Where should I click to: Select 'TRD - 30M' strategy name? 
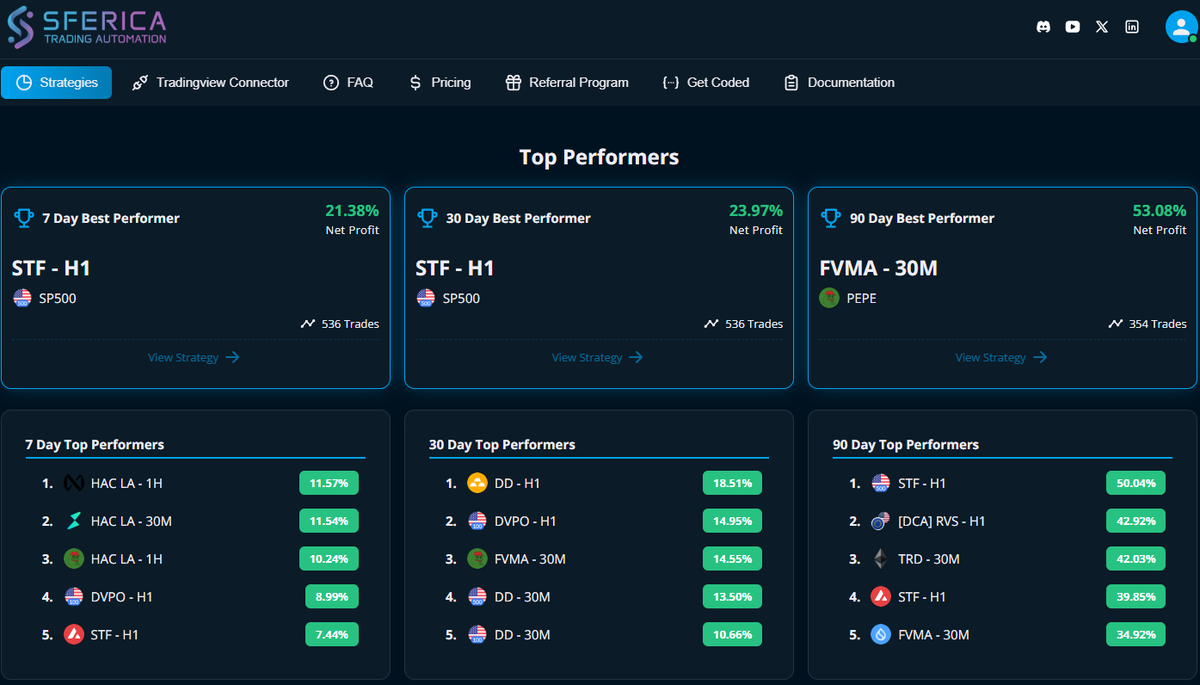(x=929, y=559)
